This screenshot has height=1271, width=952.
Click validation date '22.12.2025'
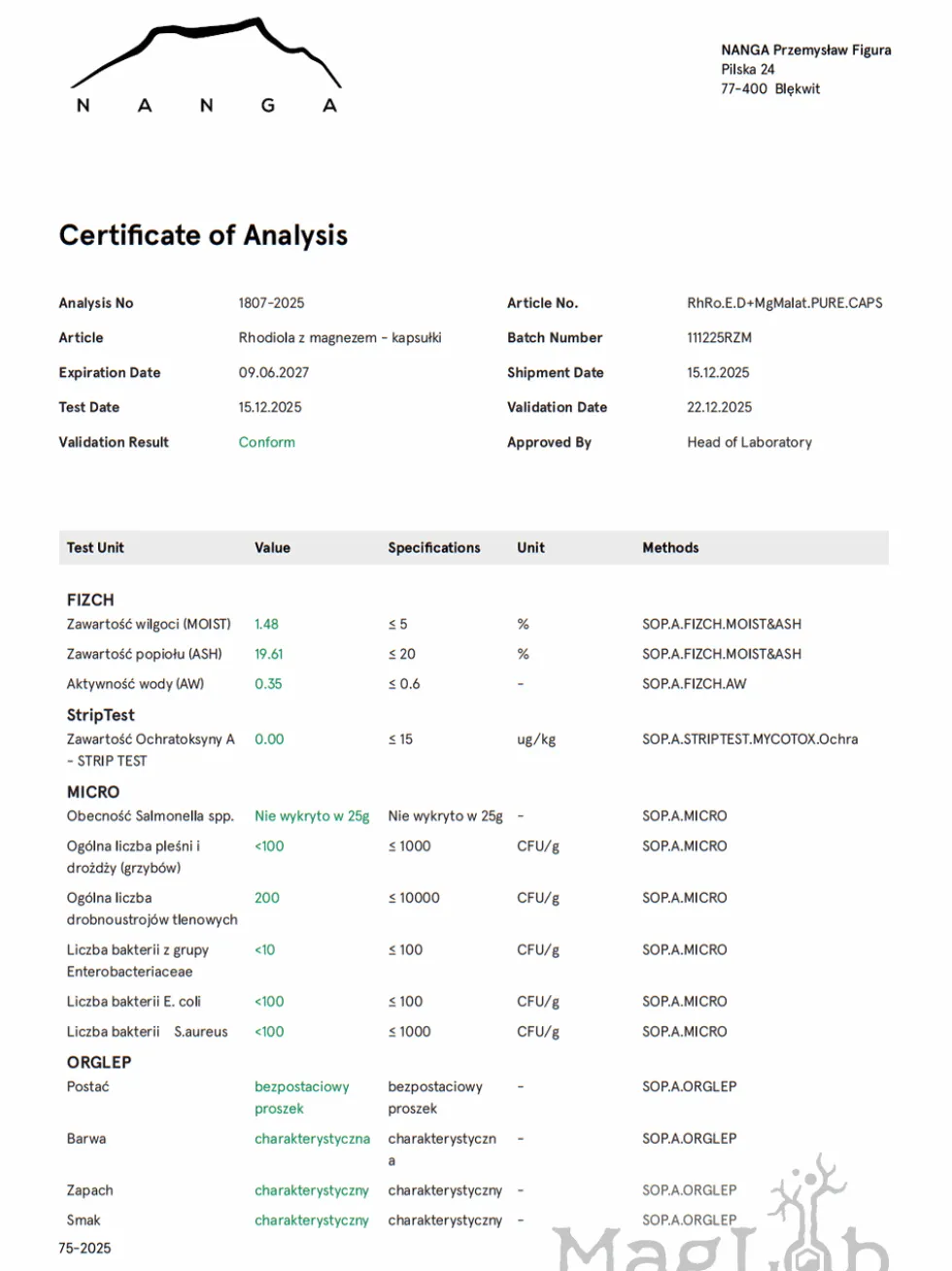coord(720,408)
